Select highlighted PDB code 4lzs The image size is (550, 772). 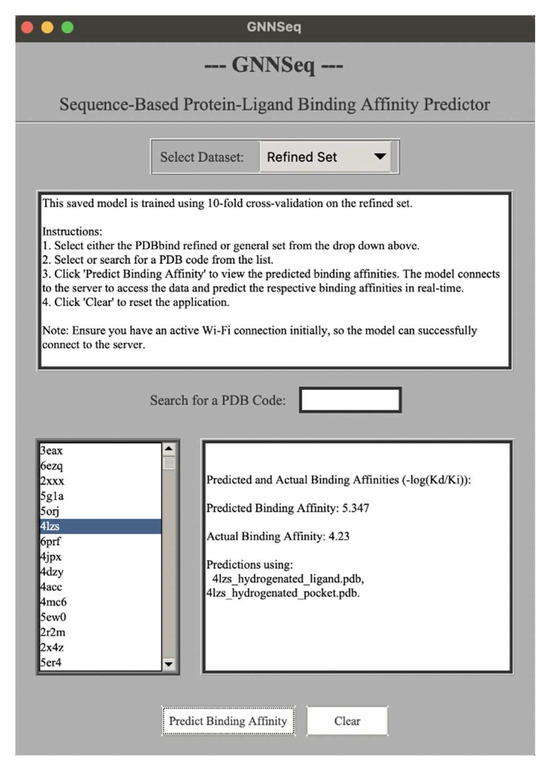[100, 526]
